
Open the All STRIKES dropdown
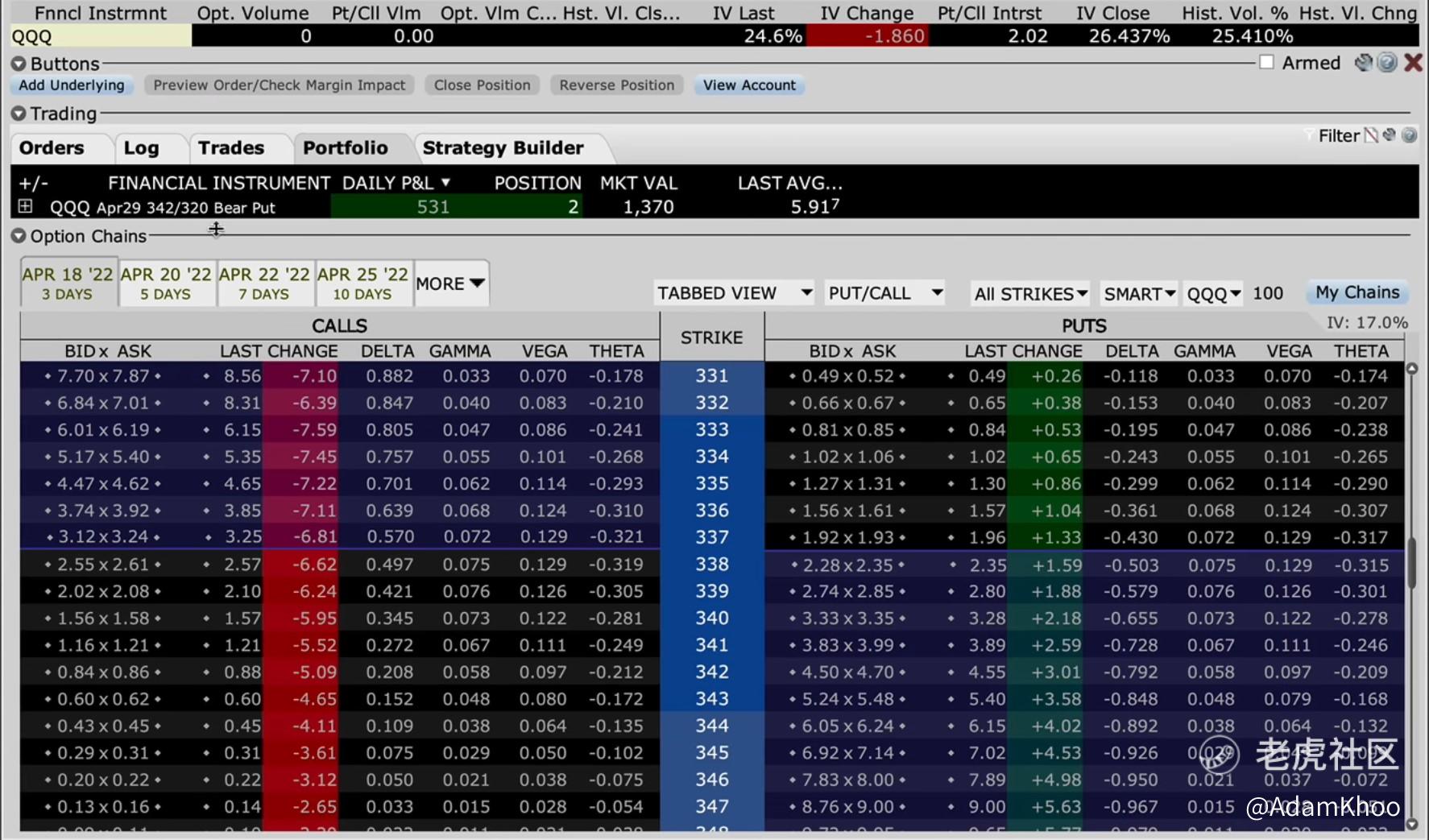pyautogui.click(x=1030, y=294)
